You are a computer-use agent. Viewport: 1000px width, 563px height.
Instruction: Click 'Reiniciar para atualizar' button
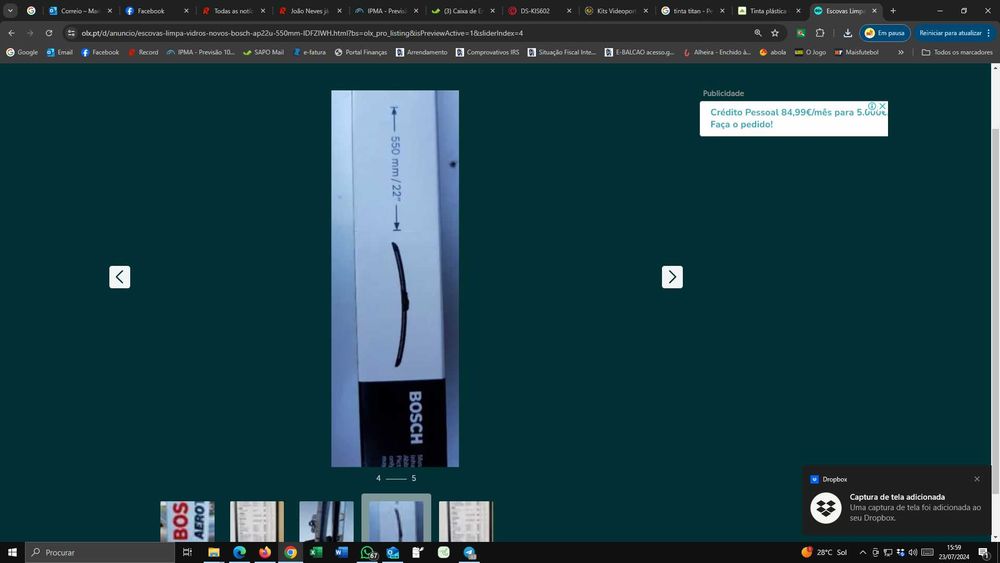954,33
